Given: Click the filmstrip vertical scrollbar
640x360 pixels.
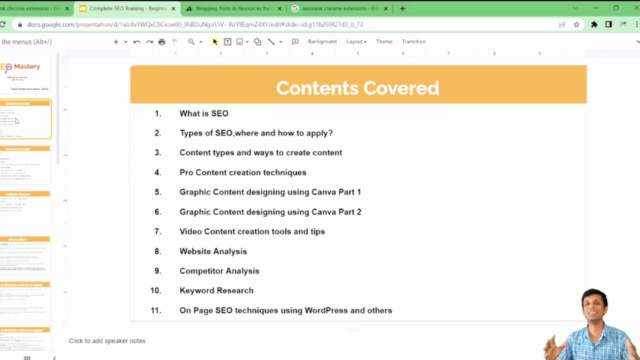Looking at the screenshot, I should tap(58, 109).
